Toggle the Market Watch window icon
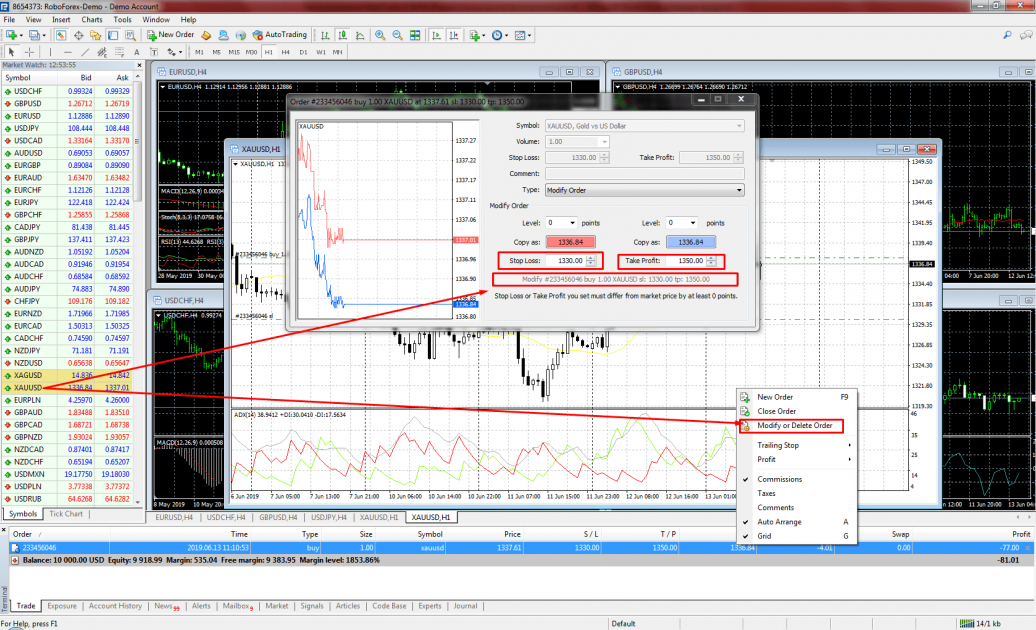Image resolution: width=1036 pixels, height=630 pixels. (61, 35)
